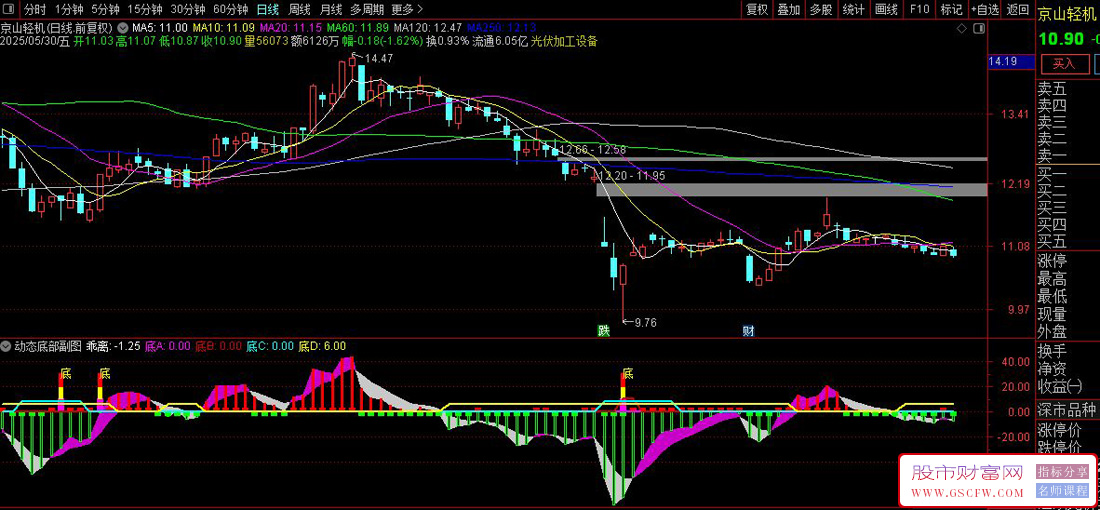Screen dimensions: 1100x510
Task: Open the 统计 statistics tool
Action: (853, 10)
